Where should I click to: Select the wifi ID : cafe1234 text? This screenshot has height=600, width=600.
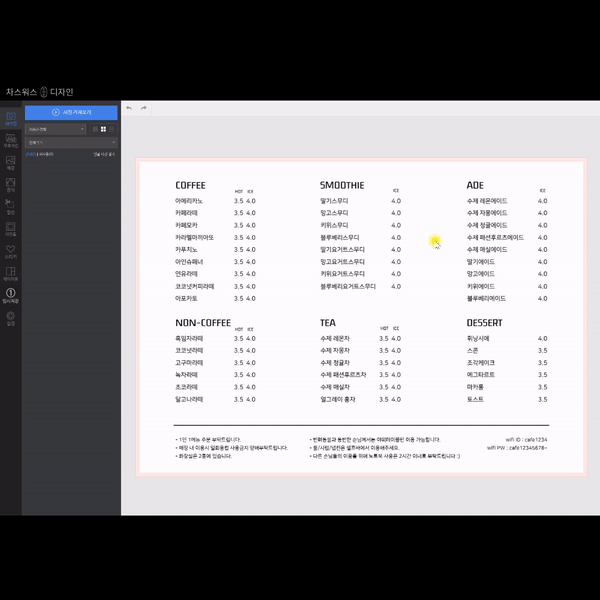[x=526, y=440]
